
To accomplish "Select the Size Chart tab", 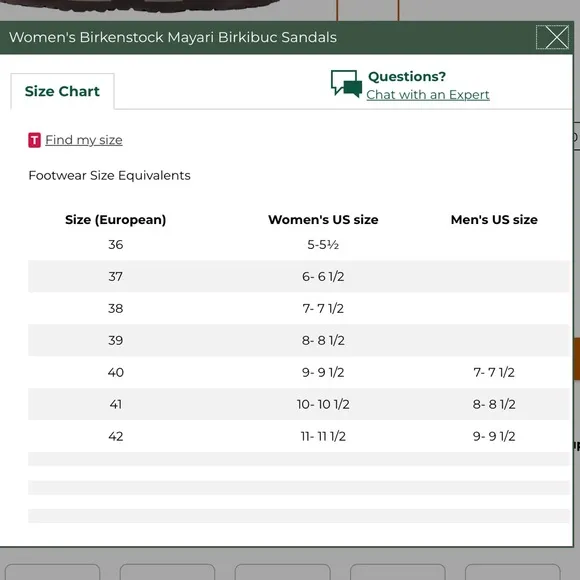I will click(62, 91).
